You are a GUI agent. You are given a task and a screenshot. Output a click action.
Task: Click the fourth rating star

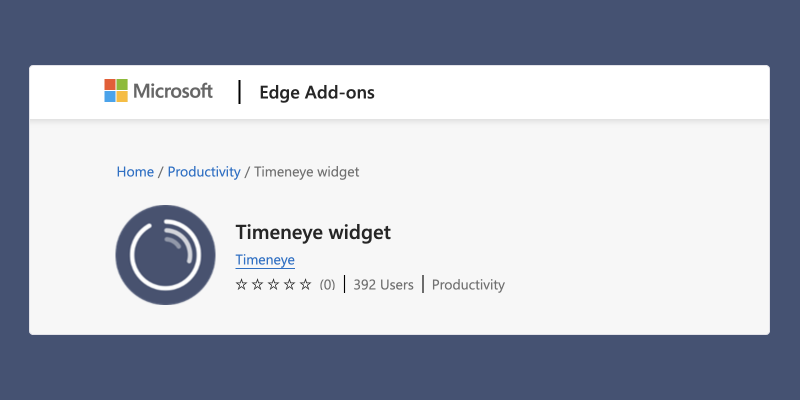(289, 285)
